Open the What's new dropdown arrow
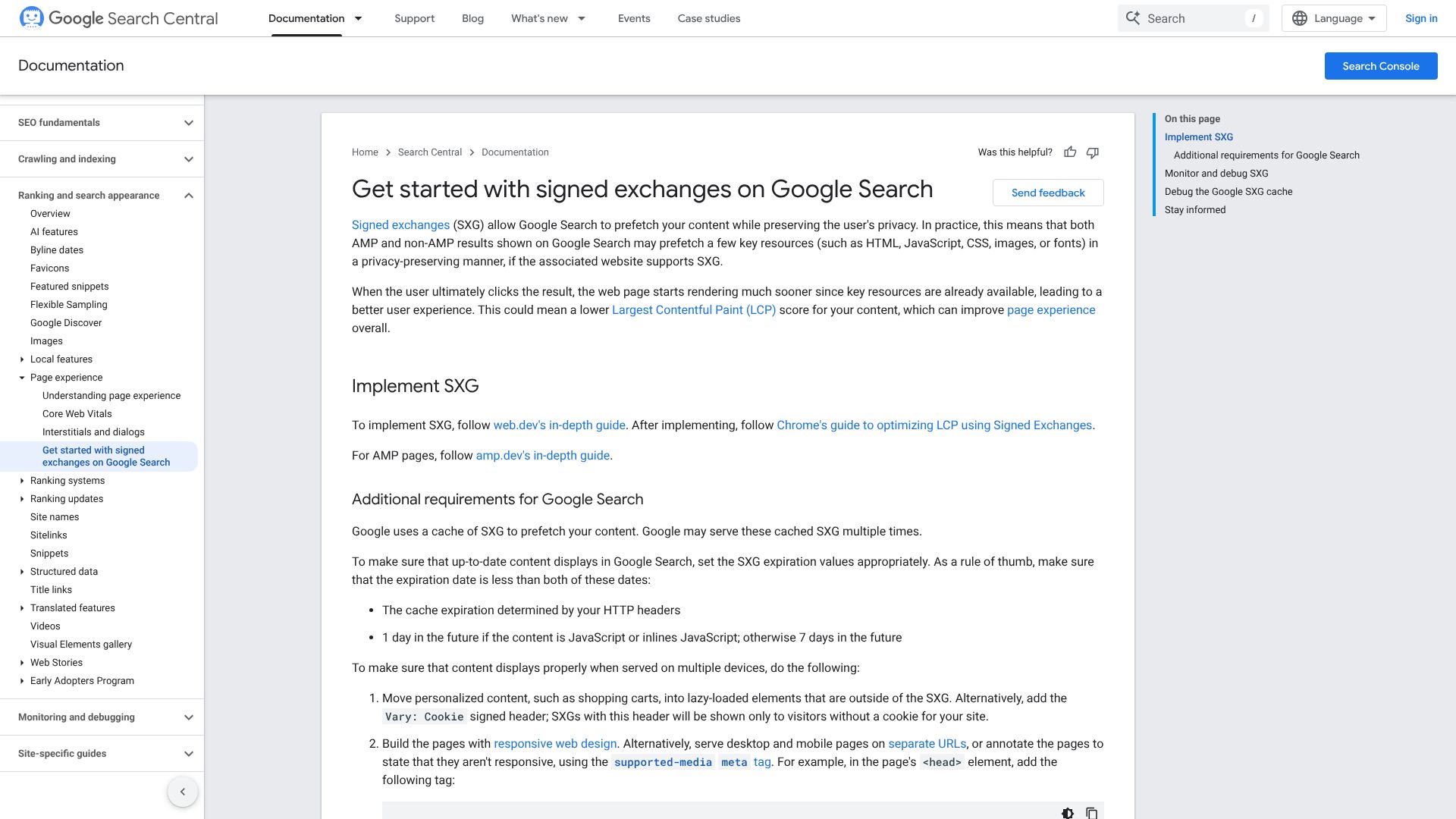1456x819 pixels. (x=582, y=18)
